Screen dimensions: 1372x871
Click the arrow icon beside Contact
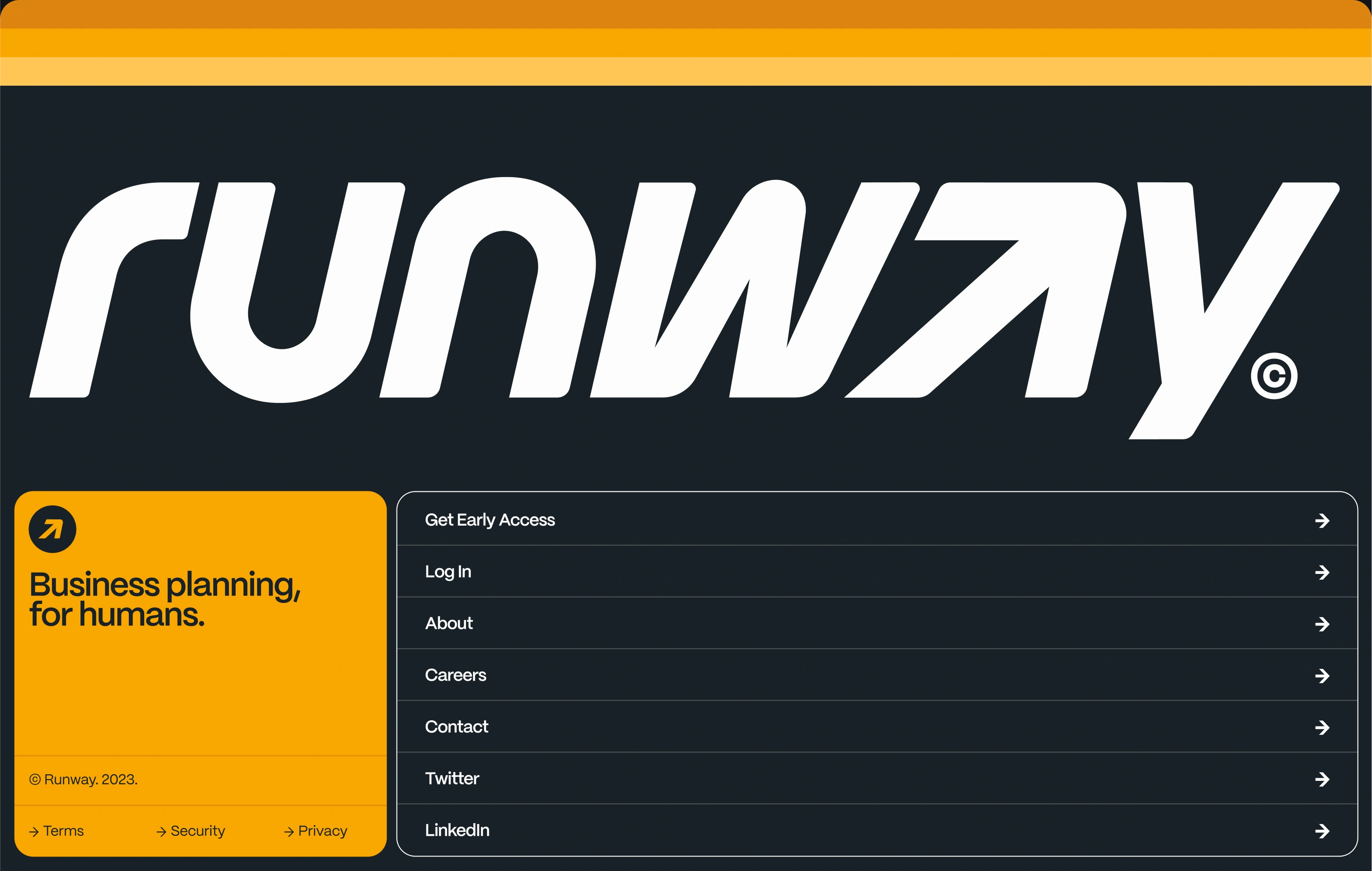tap(1322, 727)
